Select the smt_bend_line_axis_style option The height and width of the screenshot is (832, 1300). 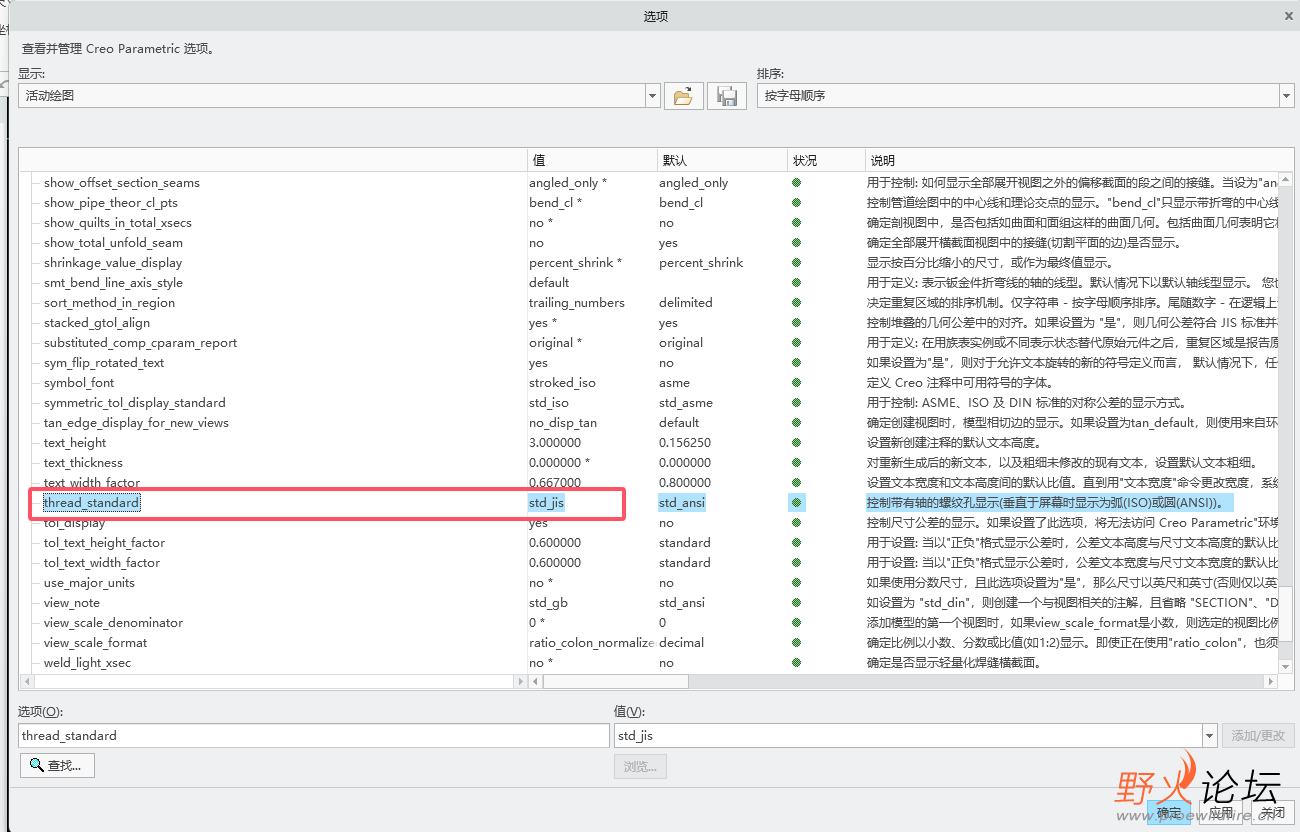pos(113,283)
